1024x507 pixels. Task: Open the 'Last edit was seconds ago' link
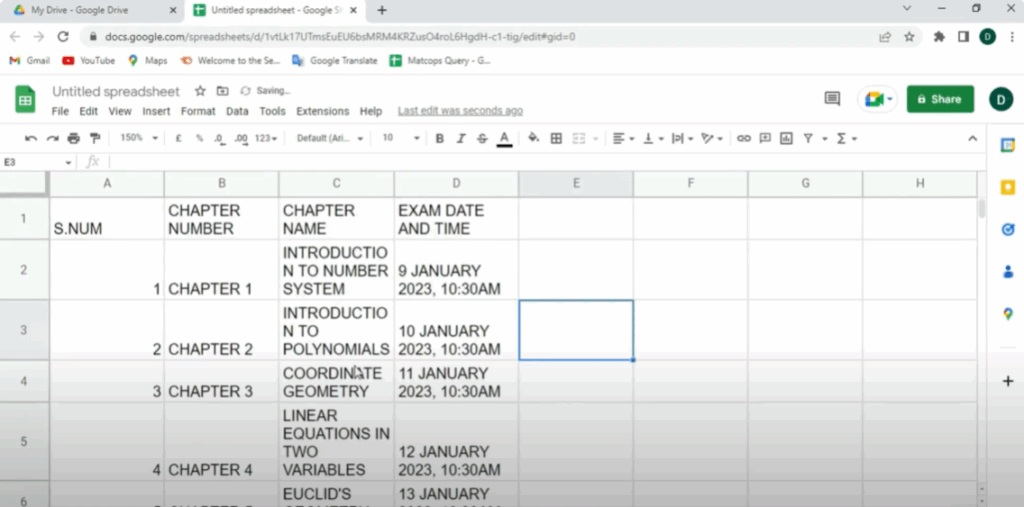tap(460, 111)
